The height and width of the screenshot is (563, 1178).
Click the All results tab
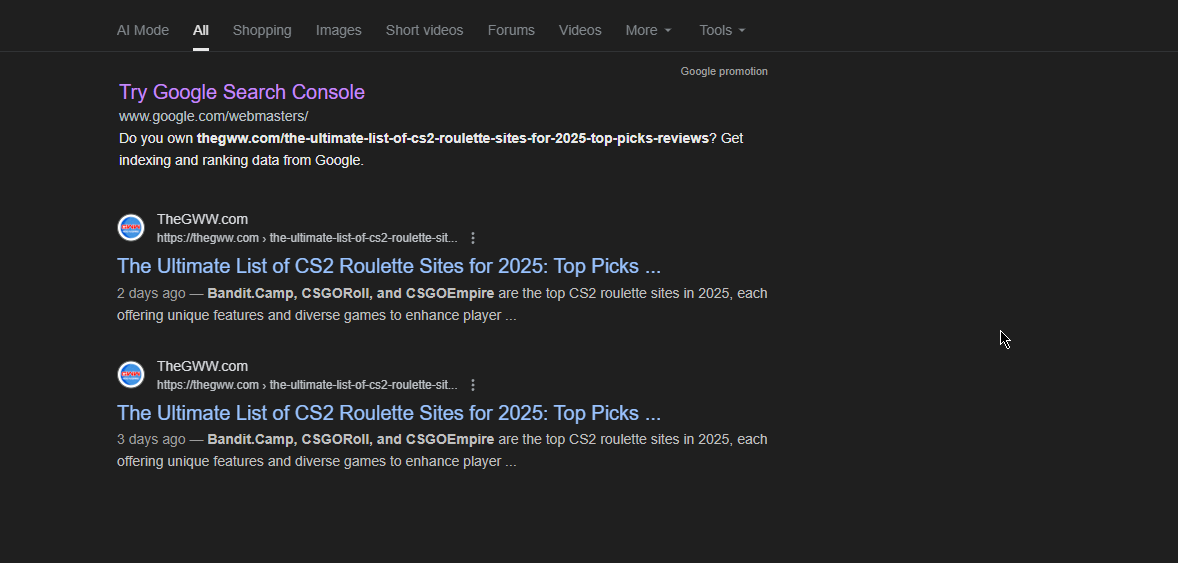(x=201, y=30)
